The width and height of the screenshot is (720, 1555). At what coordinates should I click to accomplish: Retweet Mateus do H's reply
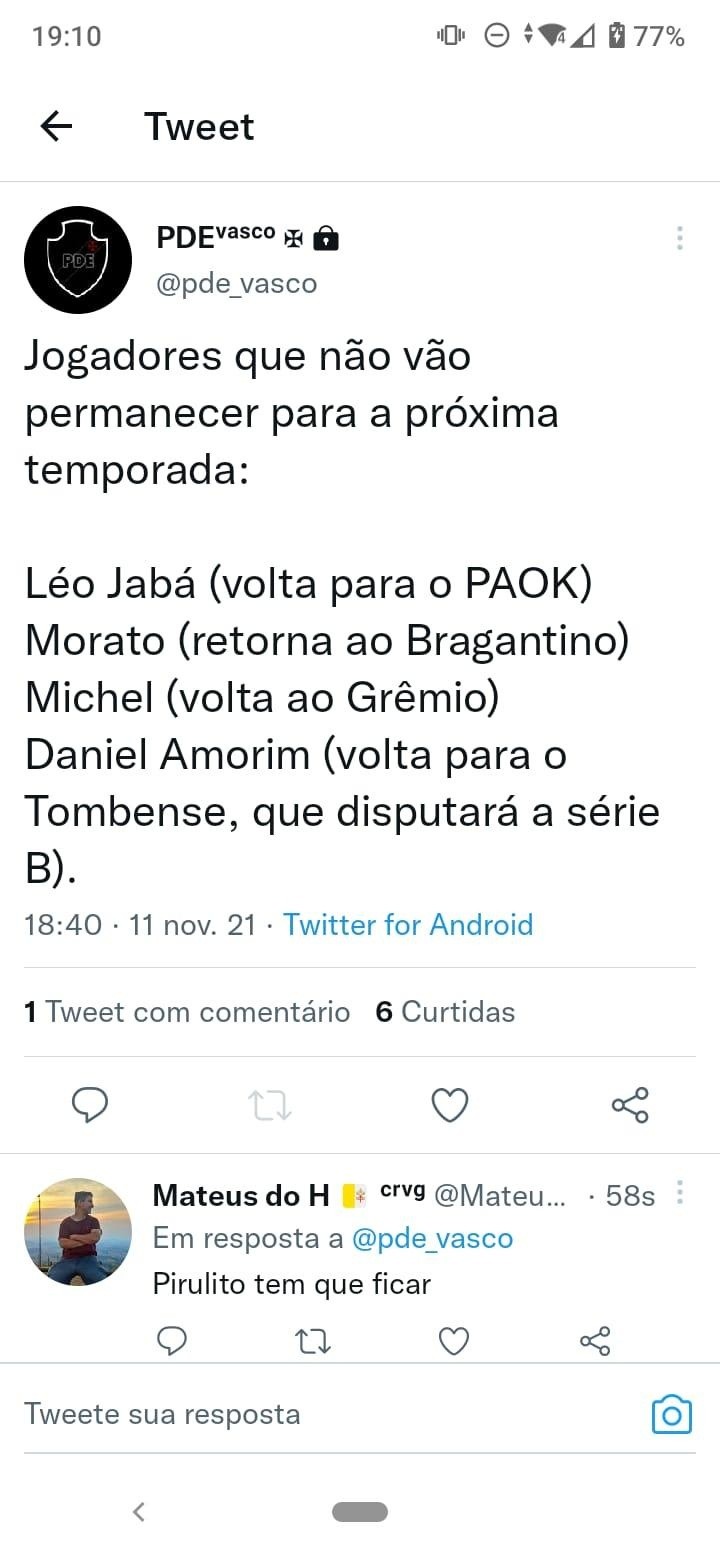(314, 1340)
